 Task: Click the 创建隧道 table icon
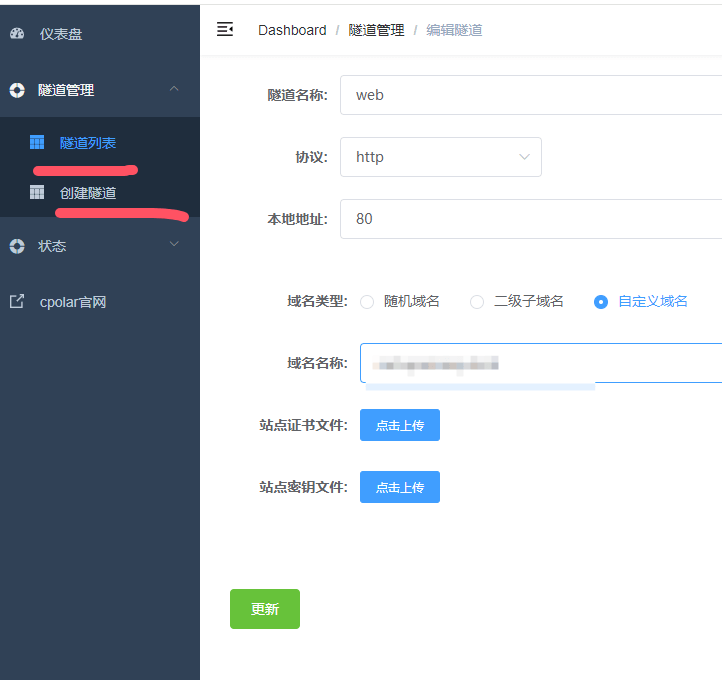point(37,193)
